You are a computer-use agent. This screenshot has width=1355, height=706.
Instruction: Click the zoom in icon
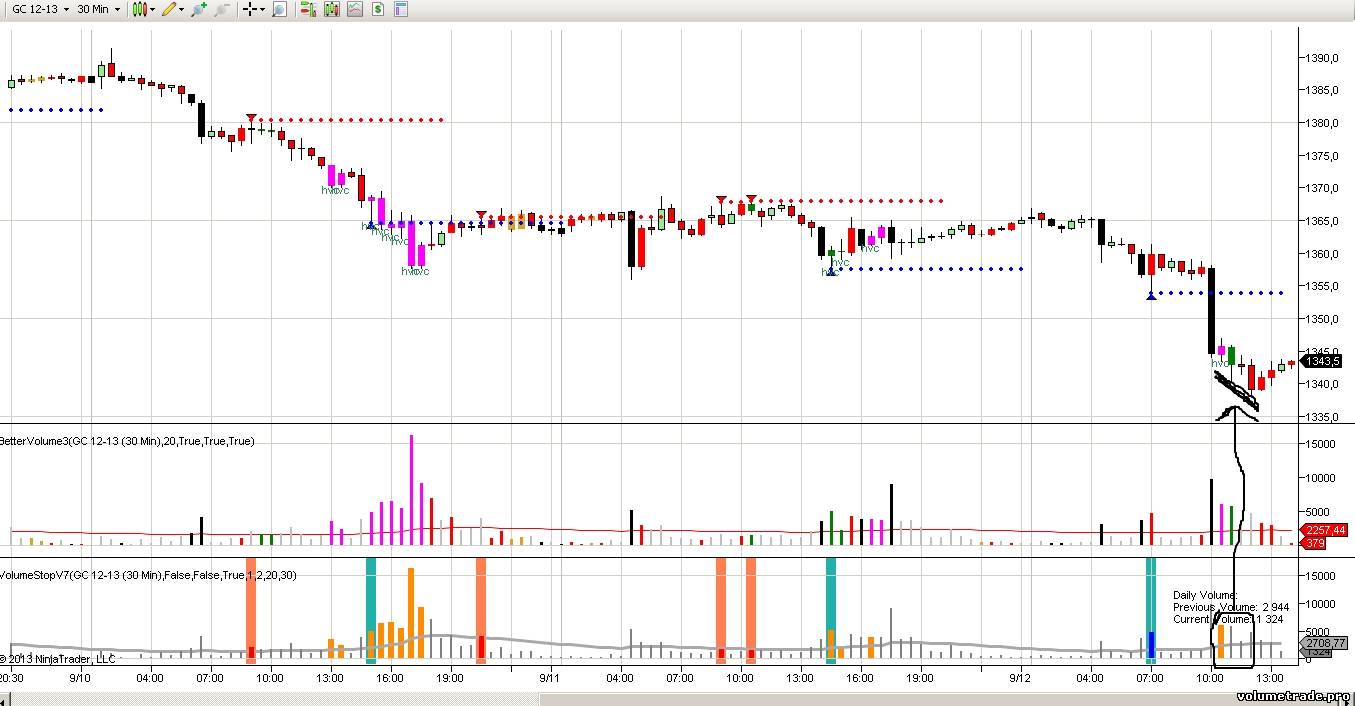click(x=199, y=9)
